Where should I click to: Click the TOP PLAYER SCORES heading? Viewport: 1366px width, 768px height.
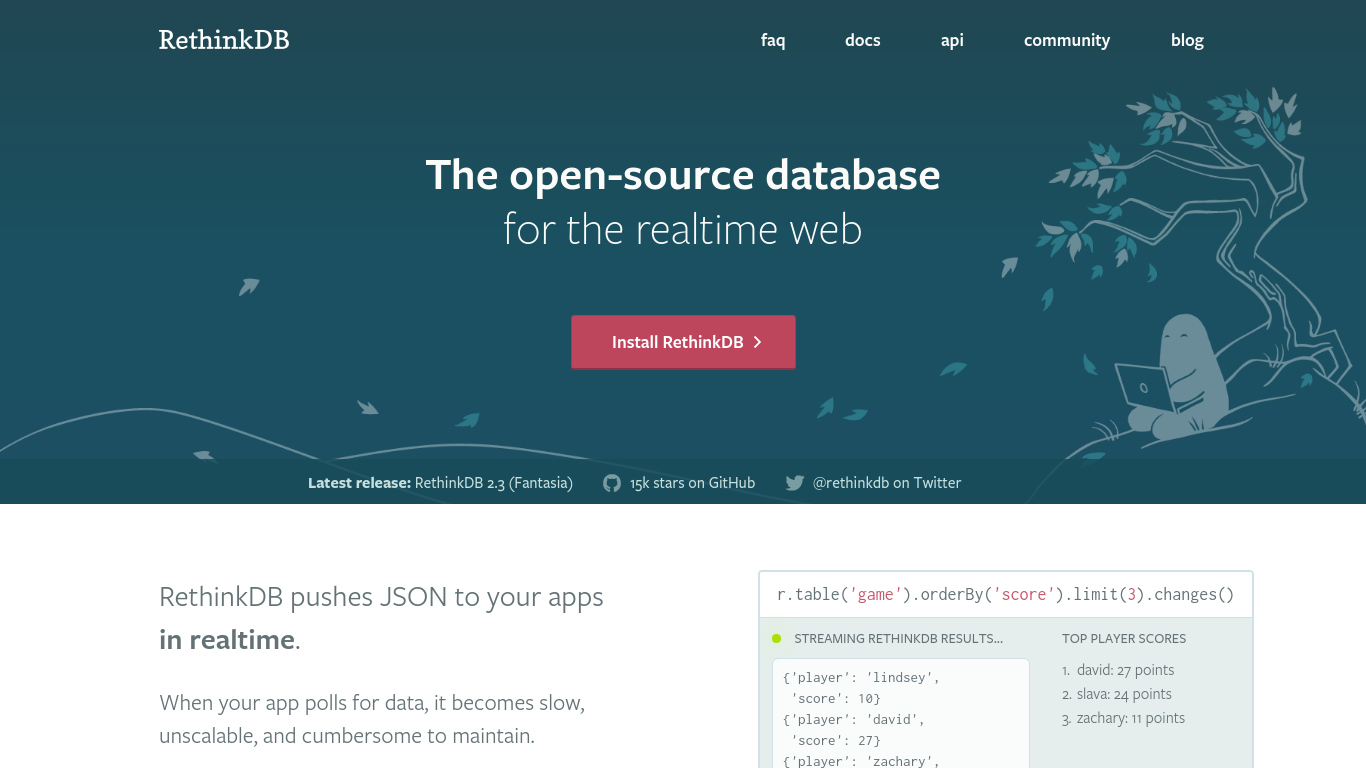1123,638
